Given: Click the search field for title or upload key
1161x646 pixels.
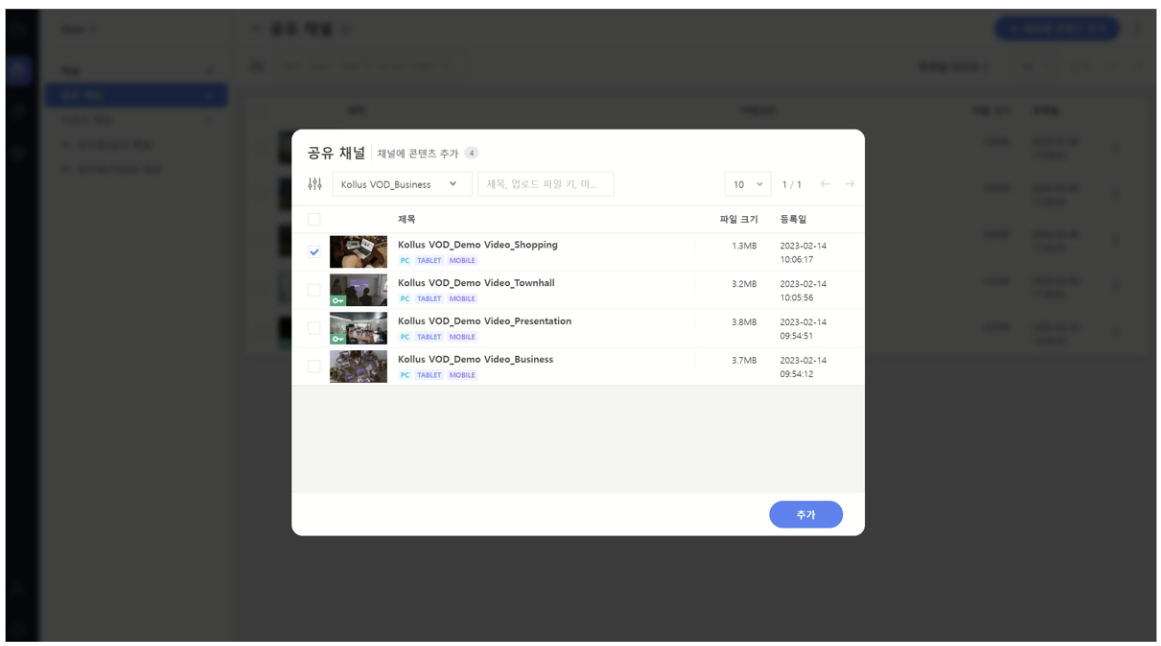Looking at the screenshot, I should click(x=545, y=184).
